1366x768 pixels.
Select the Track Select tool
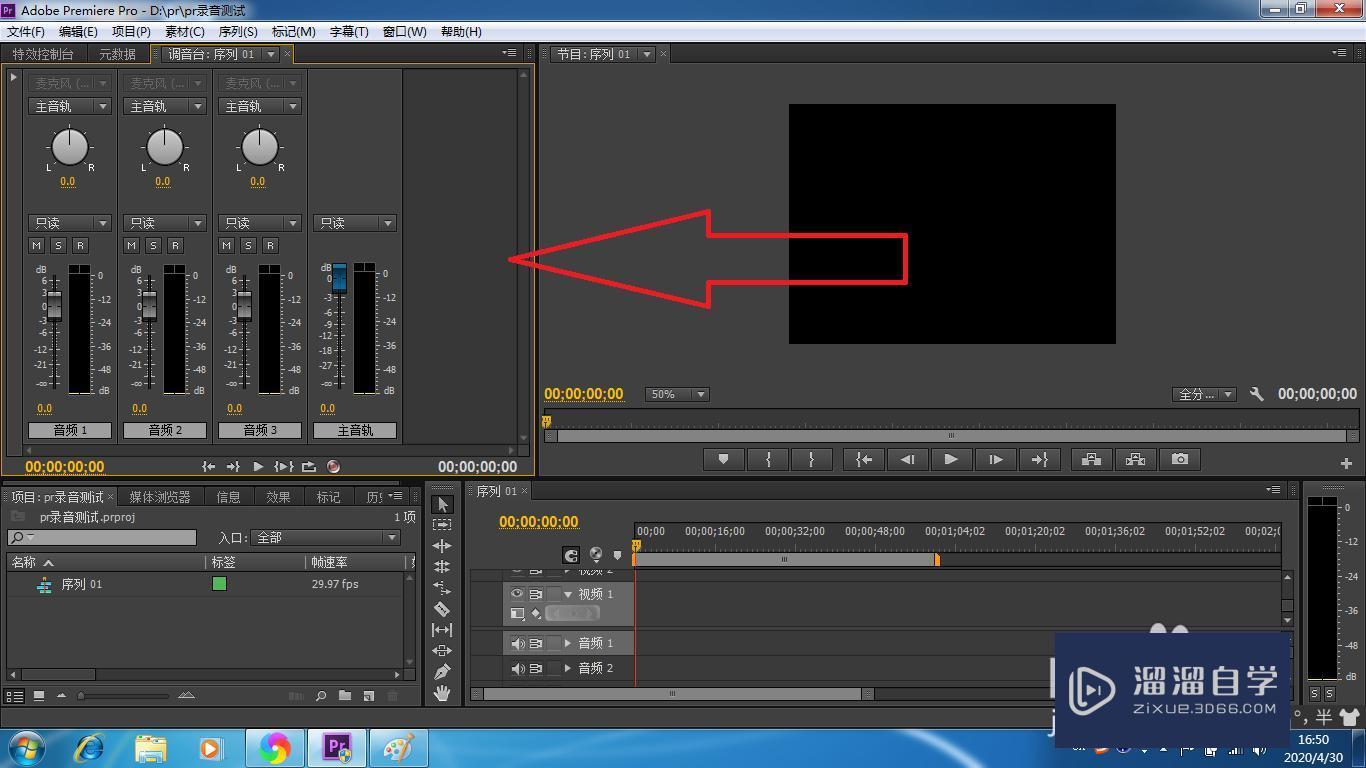click(442, 525)
